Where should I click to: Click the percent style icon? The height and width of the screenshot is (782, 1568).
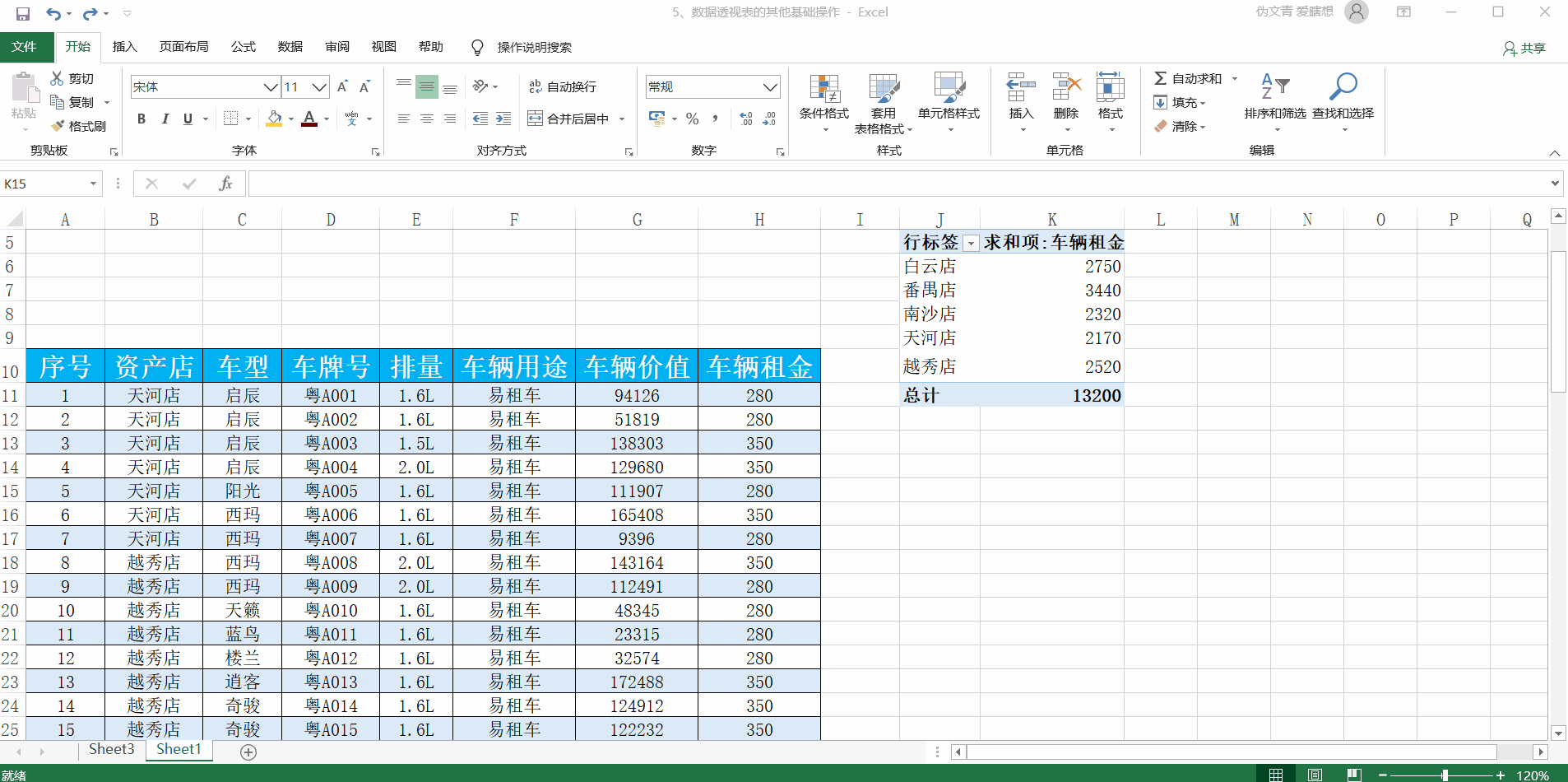tap(693, 119)
